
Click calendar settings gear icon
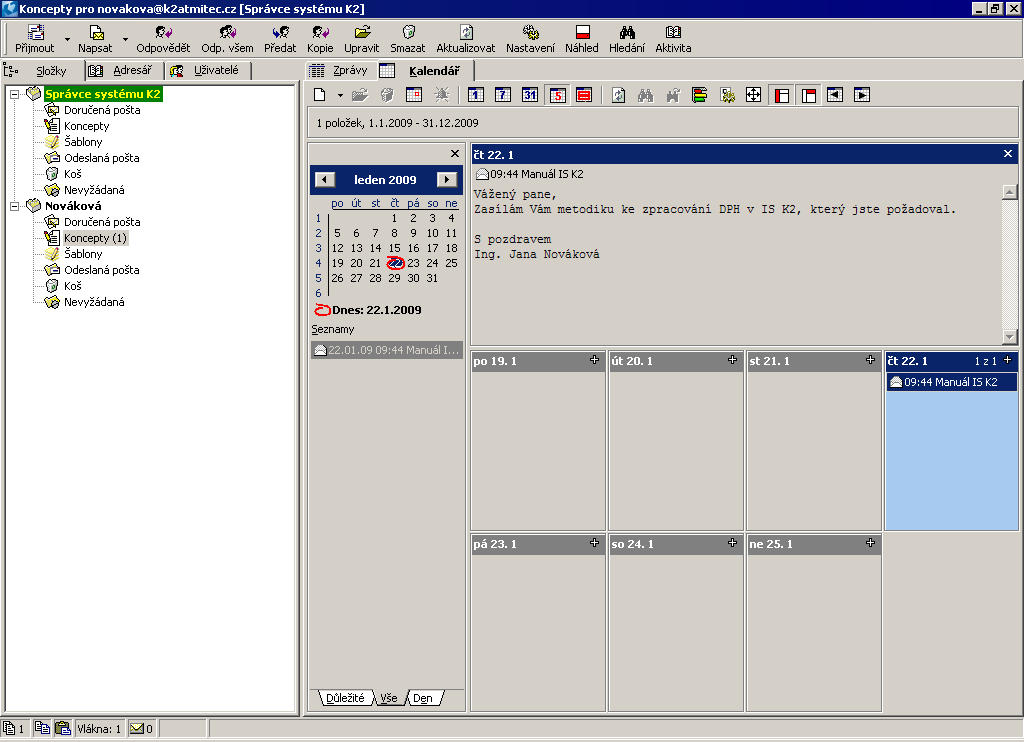(x=727, y=95)
